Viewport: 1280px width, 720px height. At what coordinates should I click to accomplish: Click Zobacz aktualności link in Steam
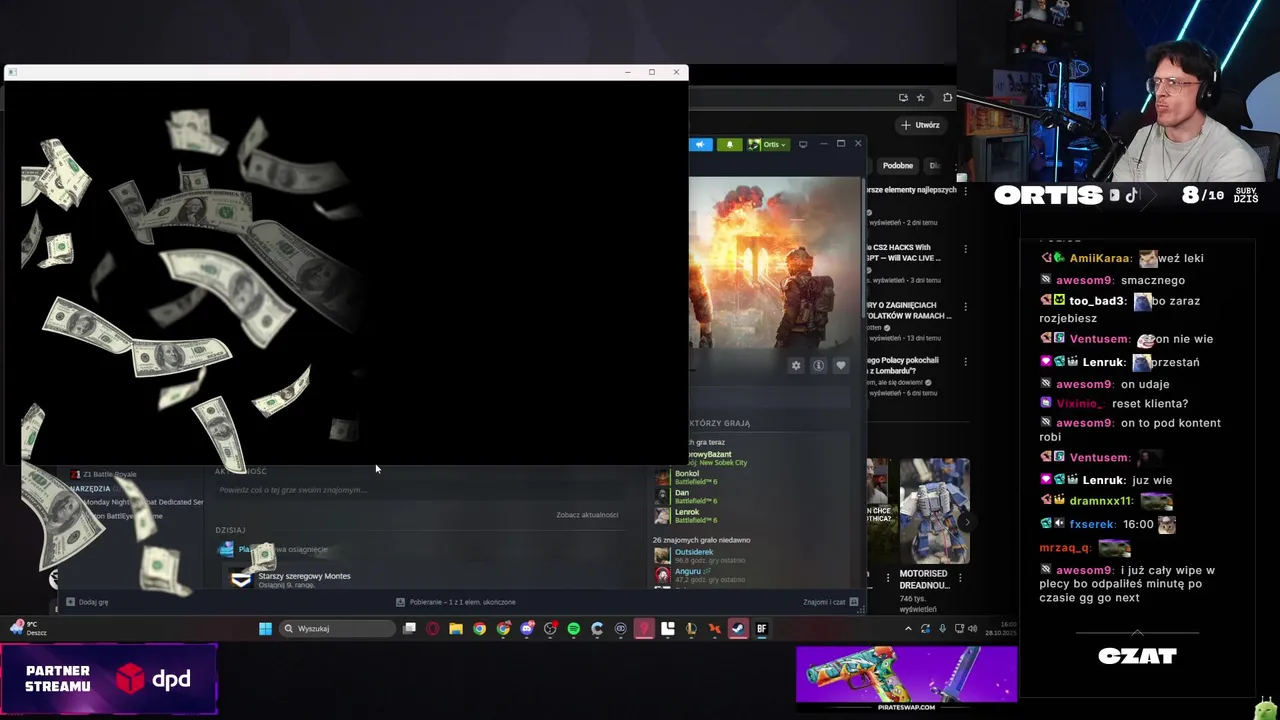coord(587,515)
